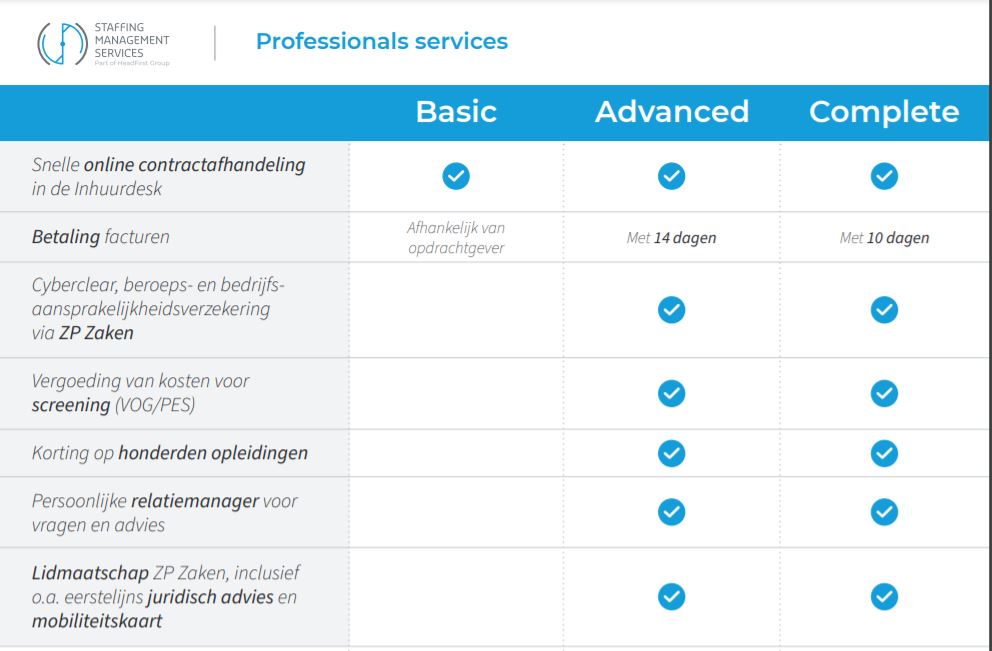Click Basic checkmark for online contractafhandeling

click(x=456, y=176)
